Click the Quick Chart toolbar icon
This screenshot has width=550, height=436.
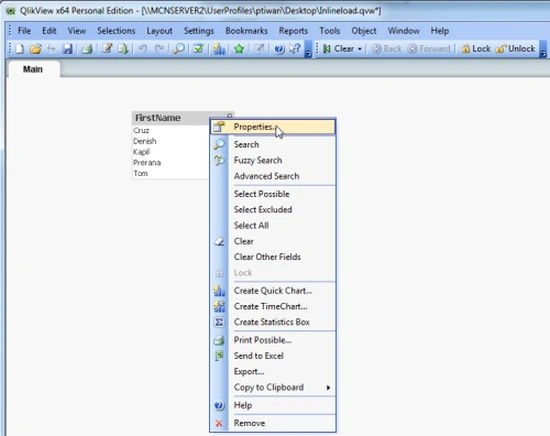pos(219,49)
